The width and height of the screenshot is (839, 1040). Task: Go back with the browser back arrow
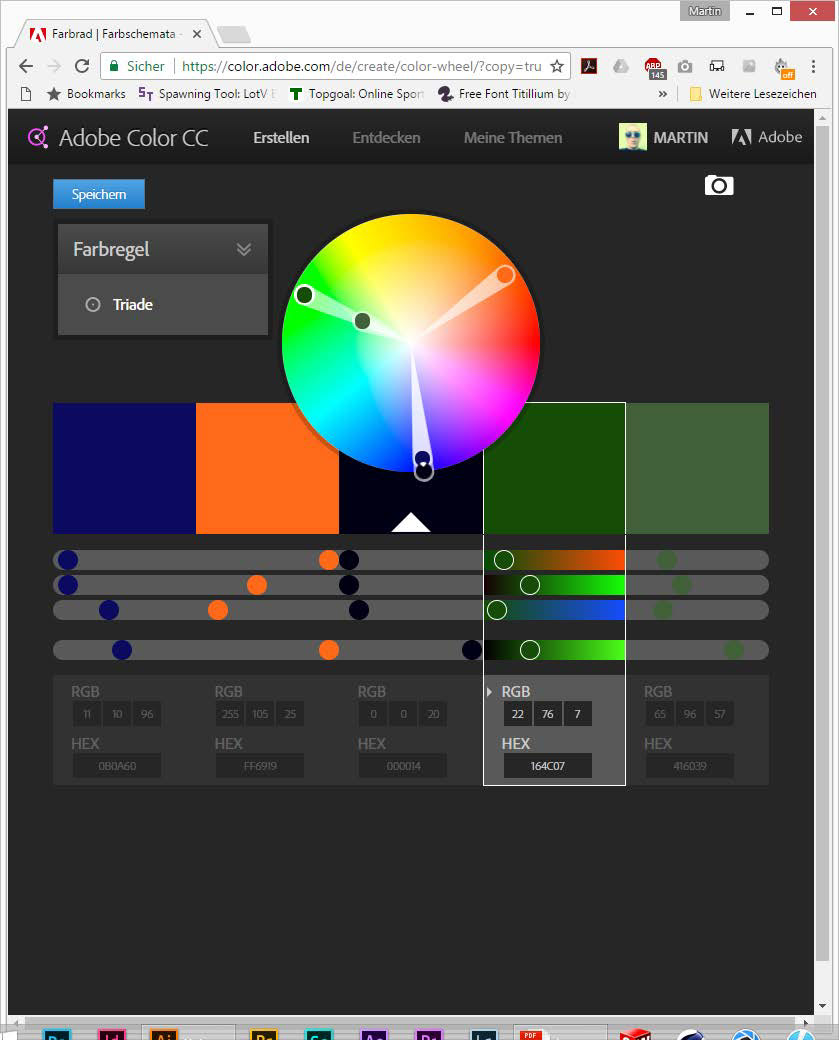(x=26, y=66)
